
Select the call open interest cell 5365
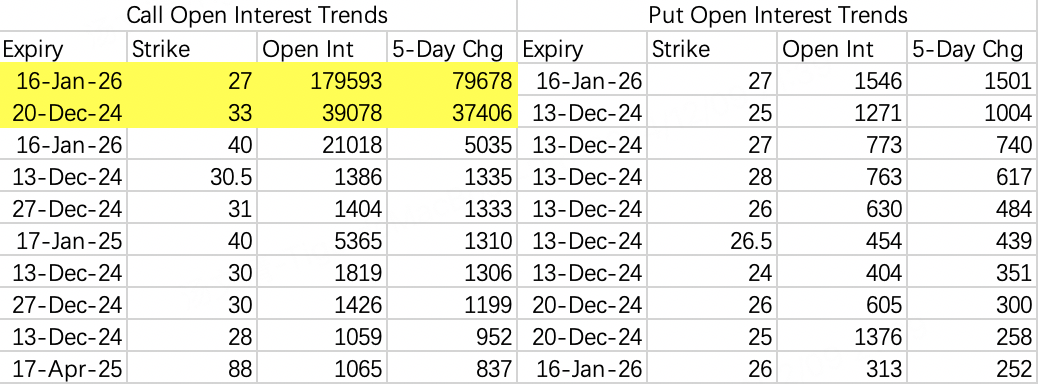pos(321,240)
